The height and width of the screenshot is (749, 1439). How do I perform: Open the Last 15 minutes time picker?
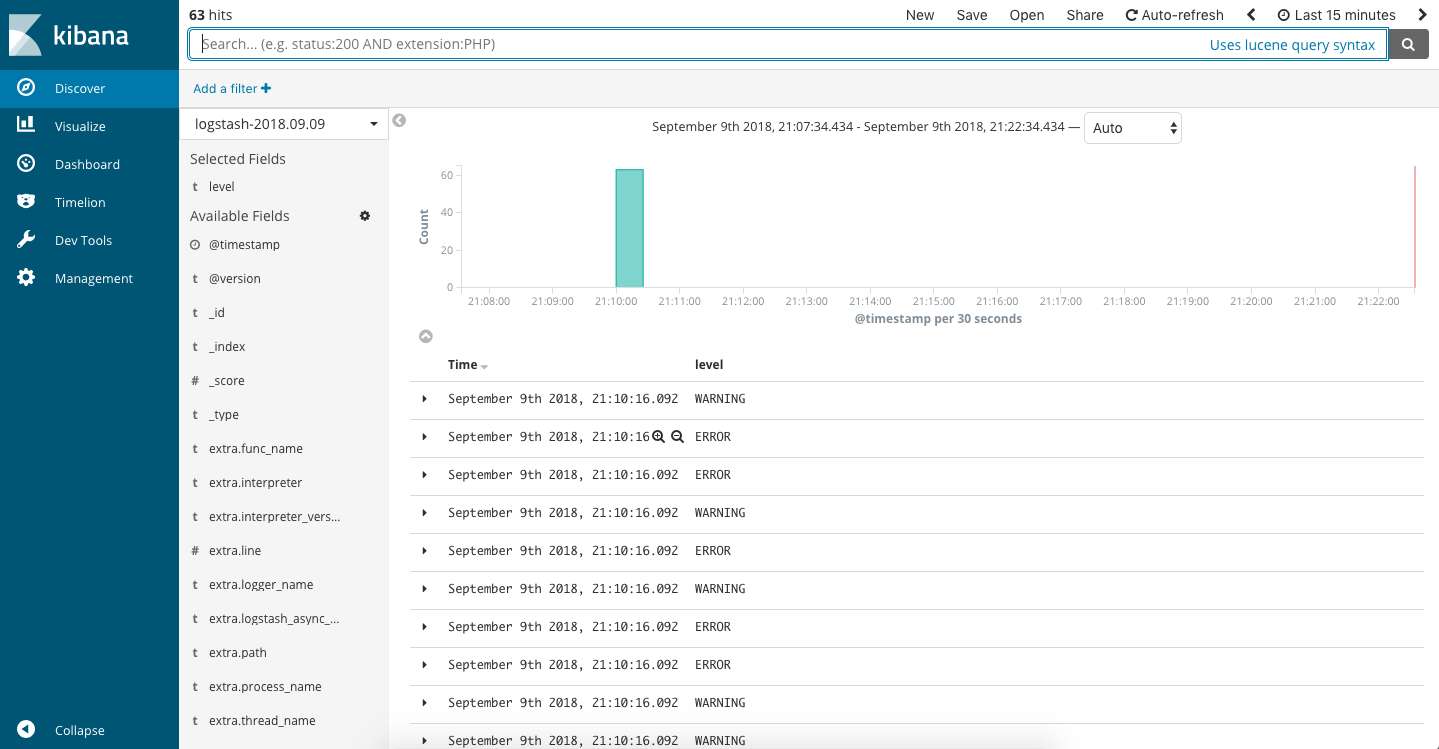point(1336,15)
